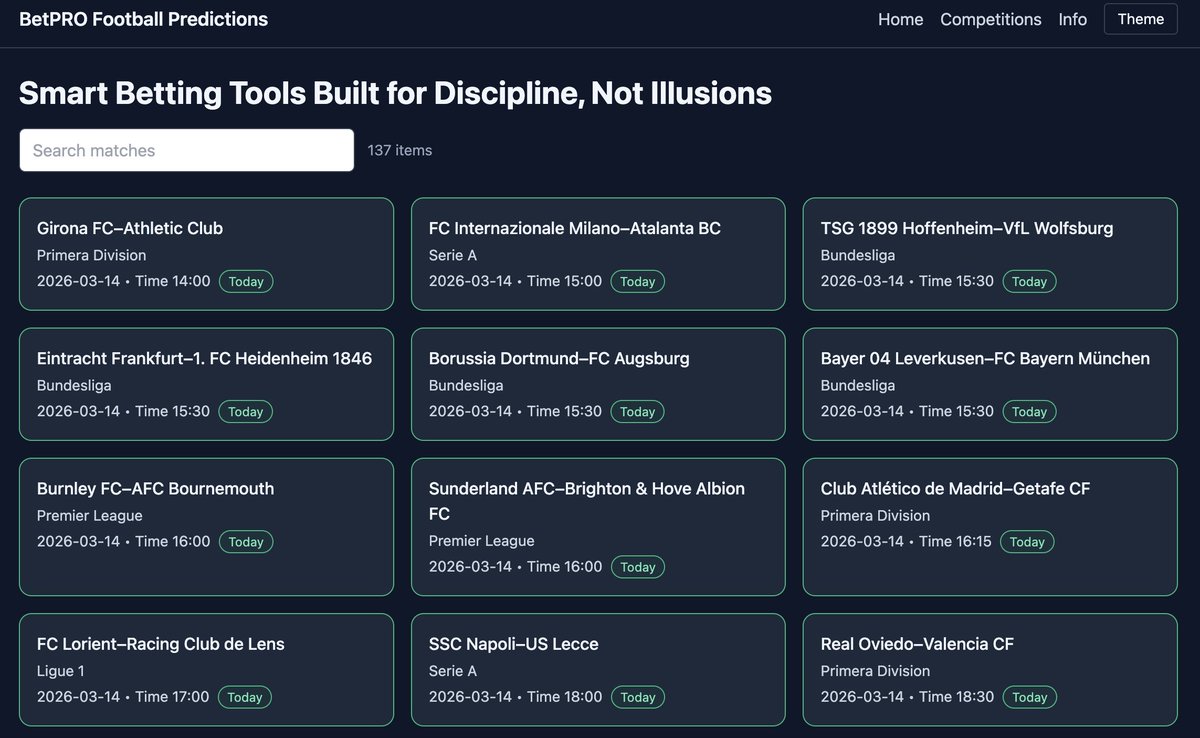The width and height of the screenshot is (1200, 738).
Task: Click the date and Time 16:15 text on Atlético card
Action: [x=906, y=541]
